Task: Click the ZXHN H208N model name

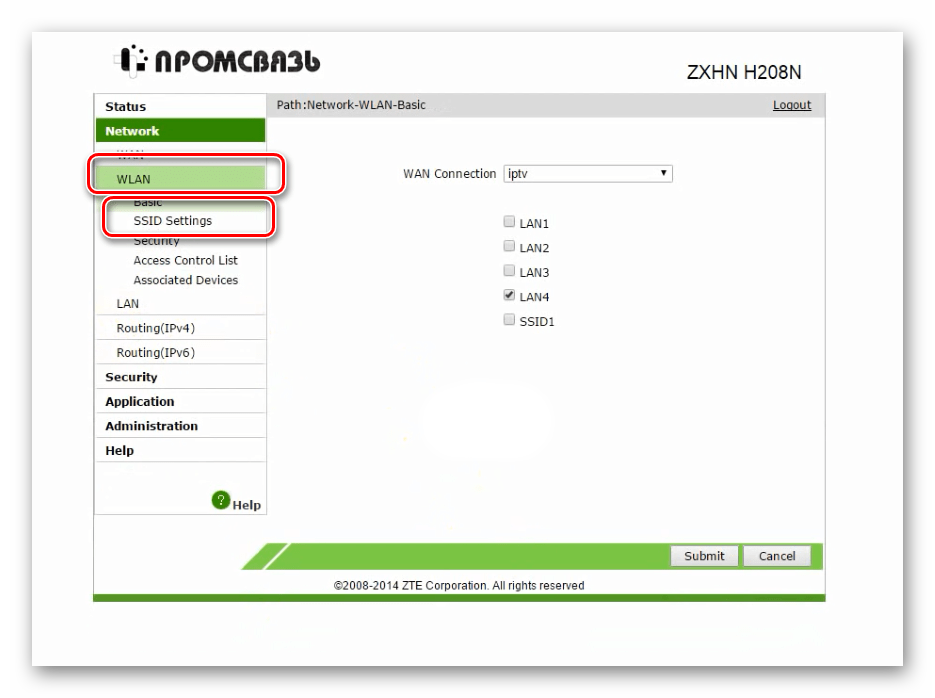Action: [744, 72]
